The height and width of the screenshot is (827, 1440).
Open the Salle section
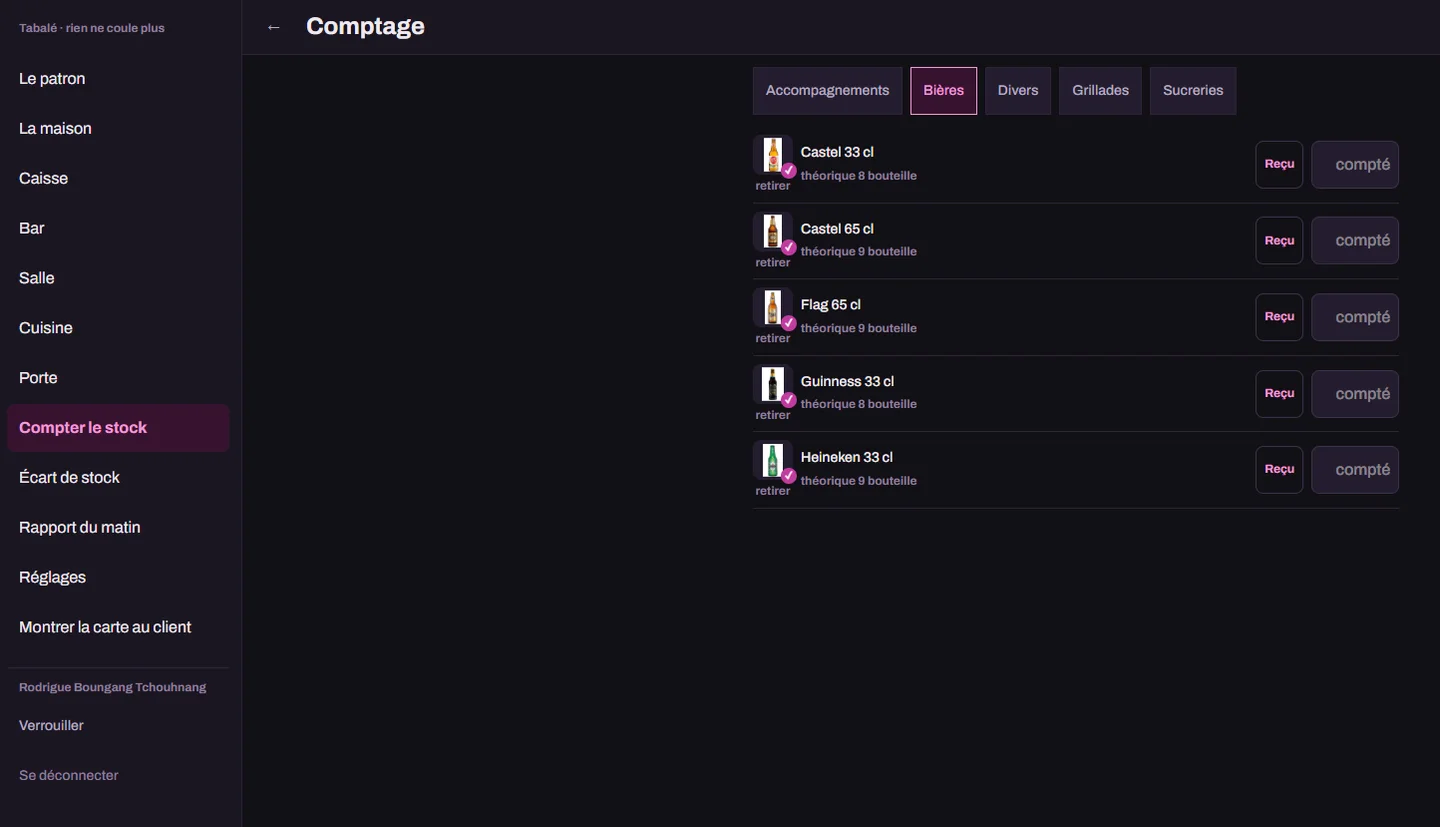[118, 279]
